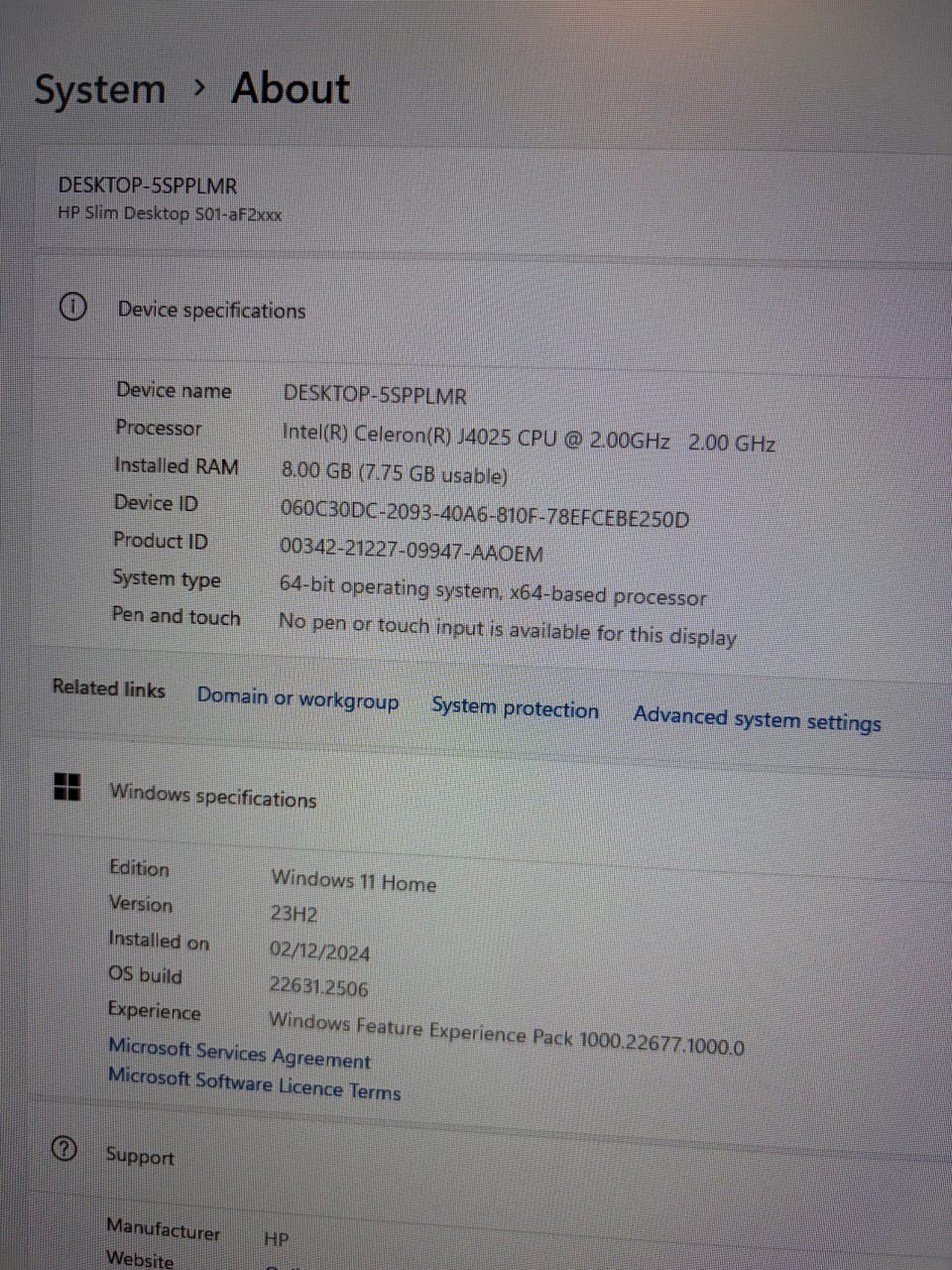
Task: Click the Device ID label
Action: [x=156, y=503]
